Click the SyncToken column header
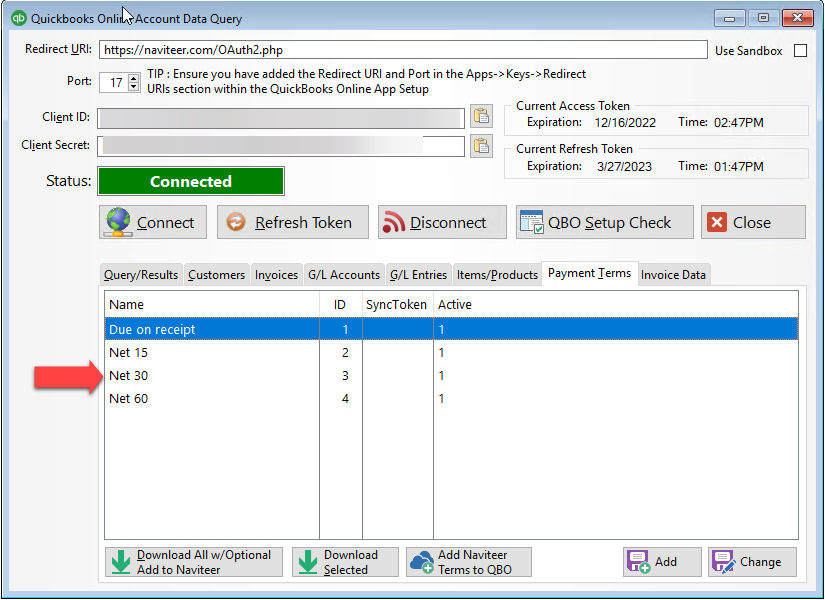 [397, 304]
